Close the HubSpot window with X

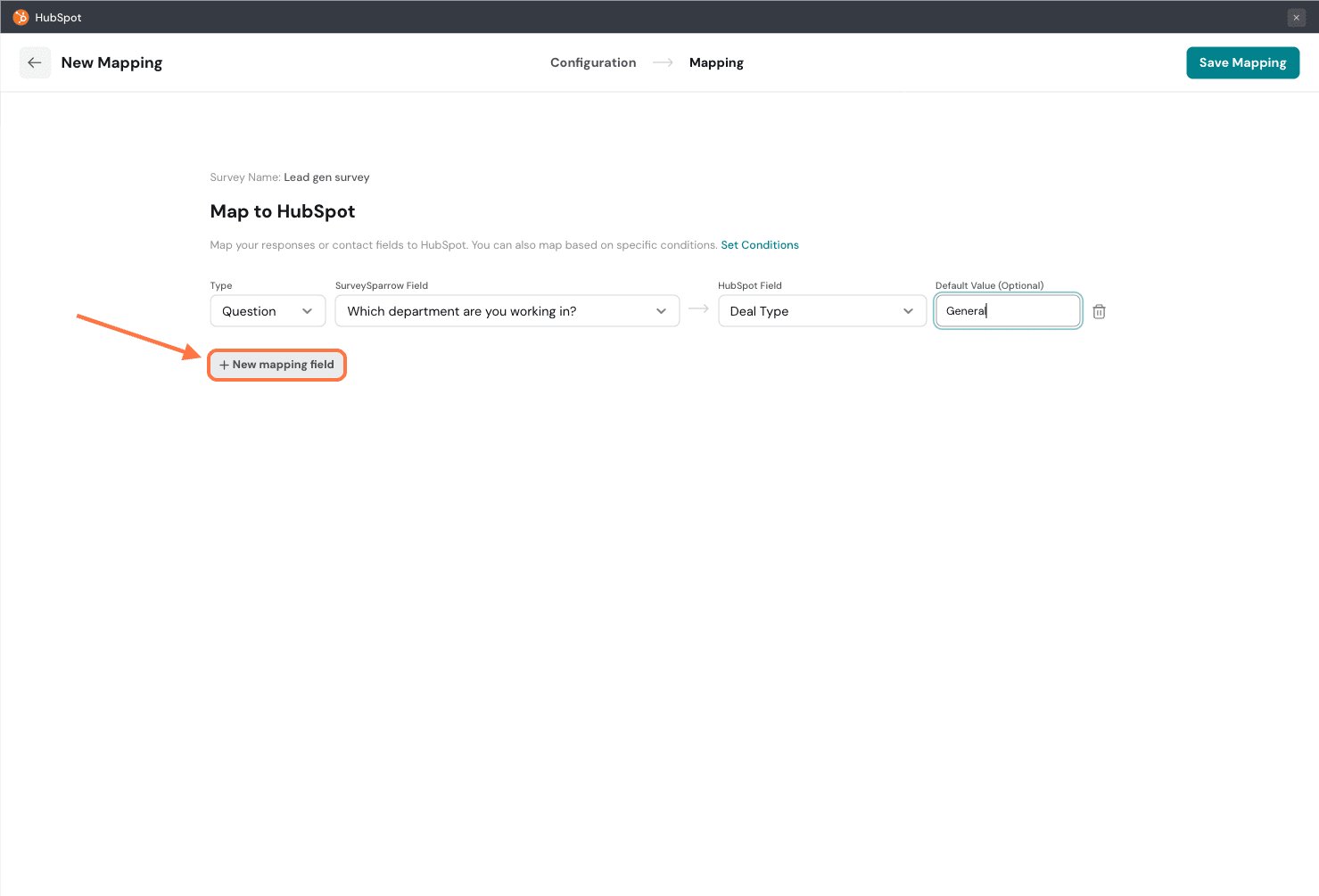[1296, 18]
